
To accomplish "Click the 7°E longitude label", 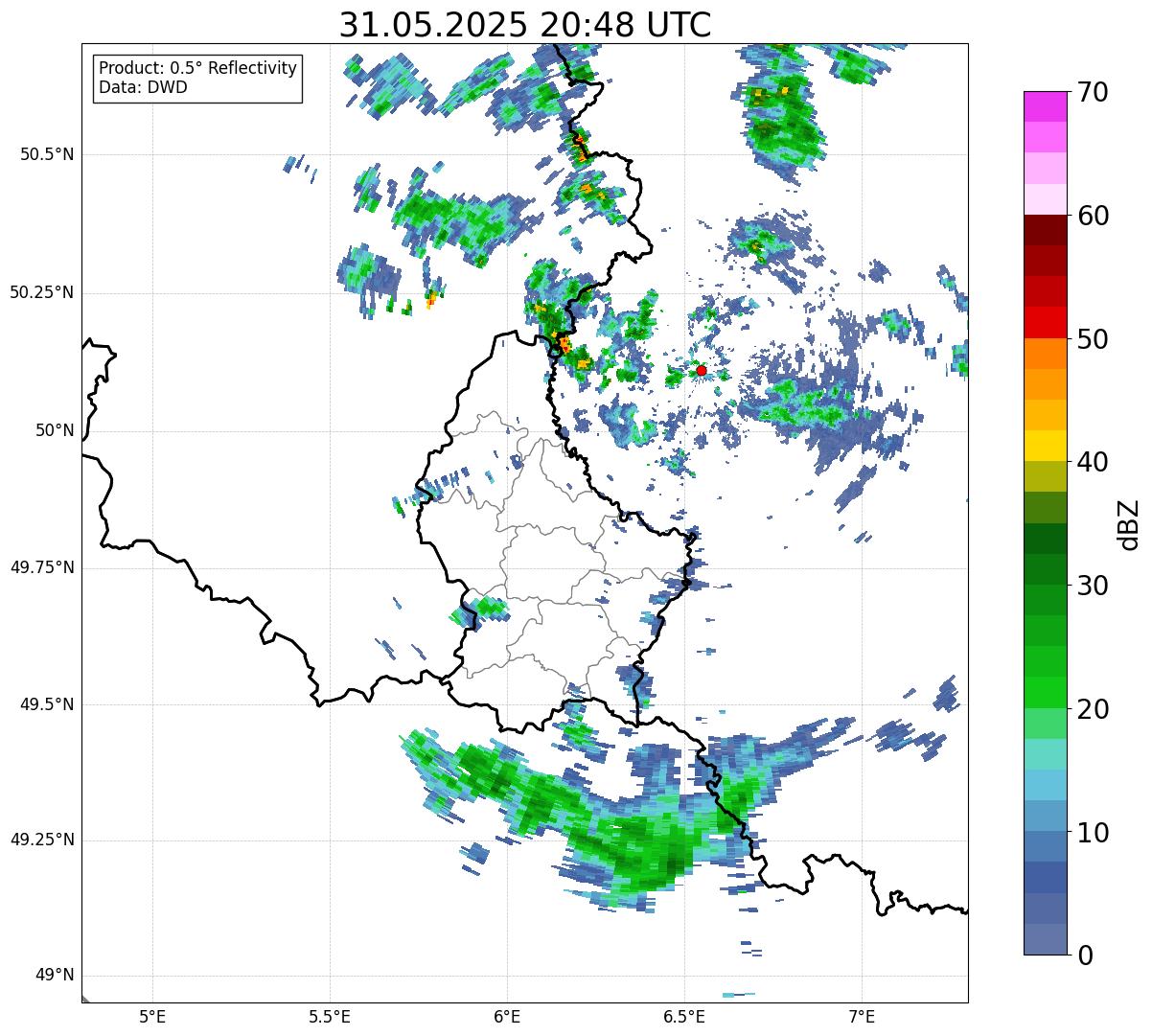I will [862, 1016].
